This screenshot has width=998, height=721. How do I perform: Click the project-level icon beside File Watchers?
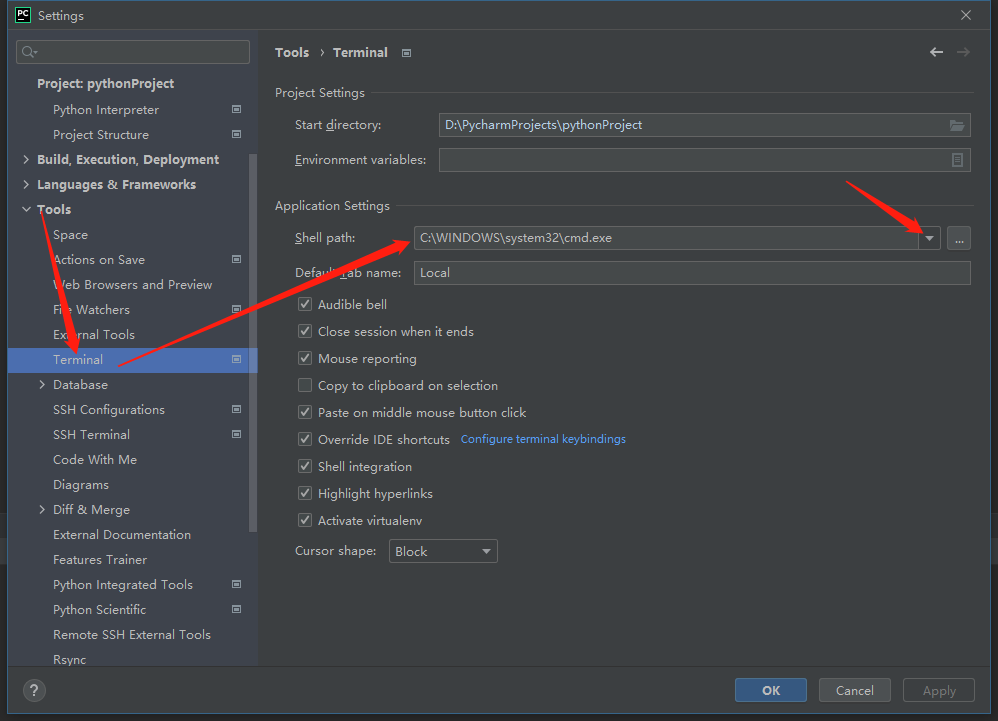click(x=236, y=309)
